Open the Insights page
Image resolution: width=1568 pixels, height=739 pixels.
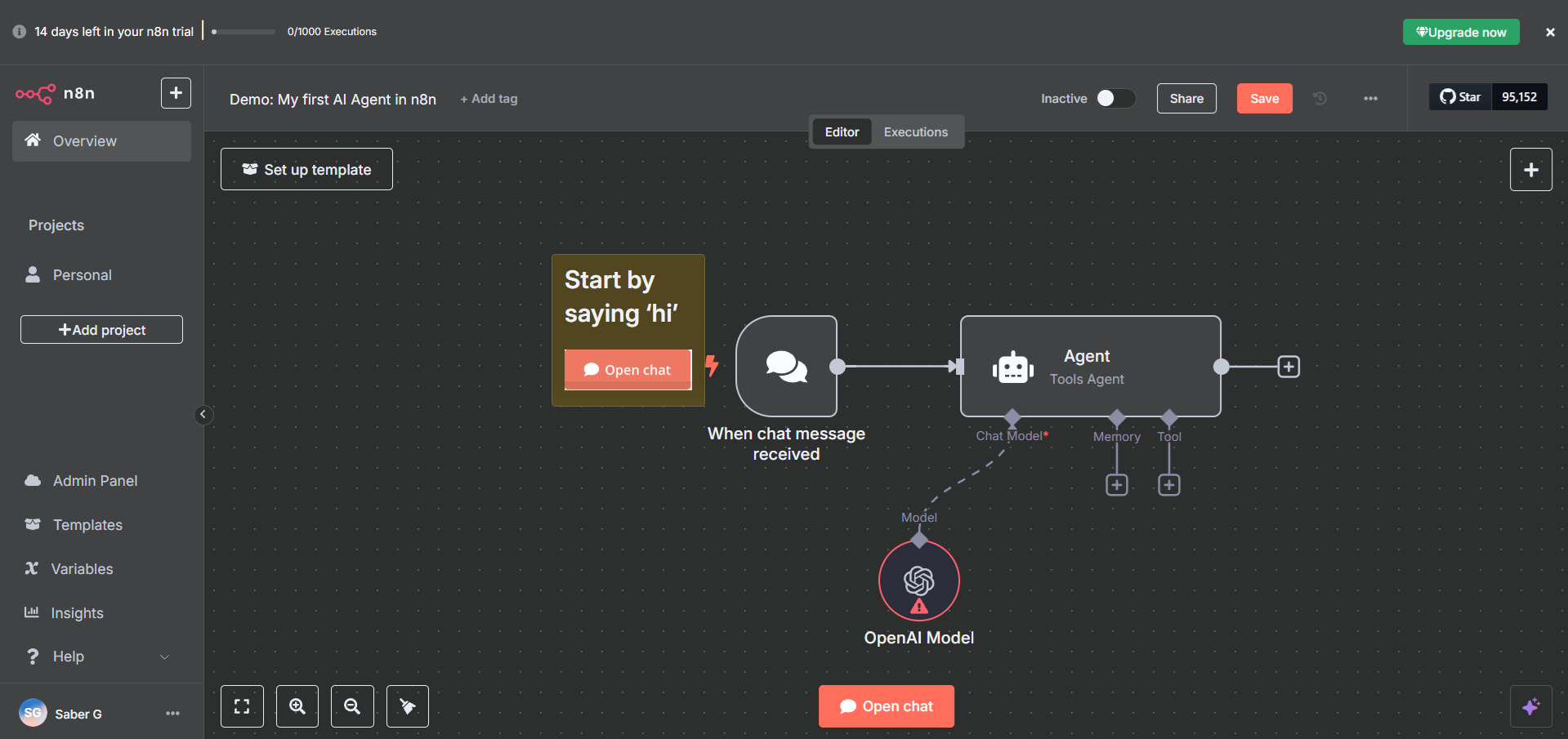click(x=101, y=613)
